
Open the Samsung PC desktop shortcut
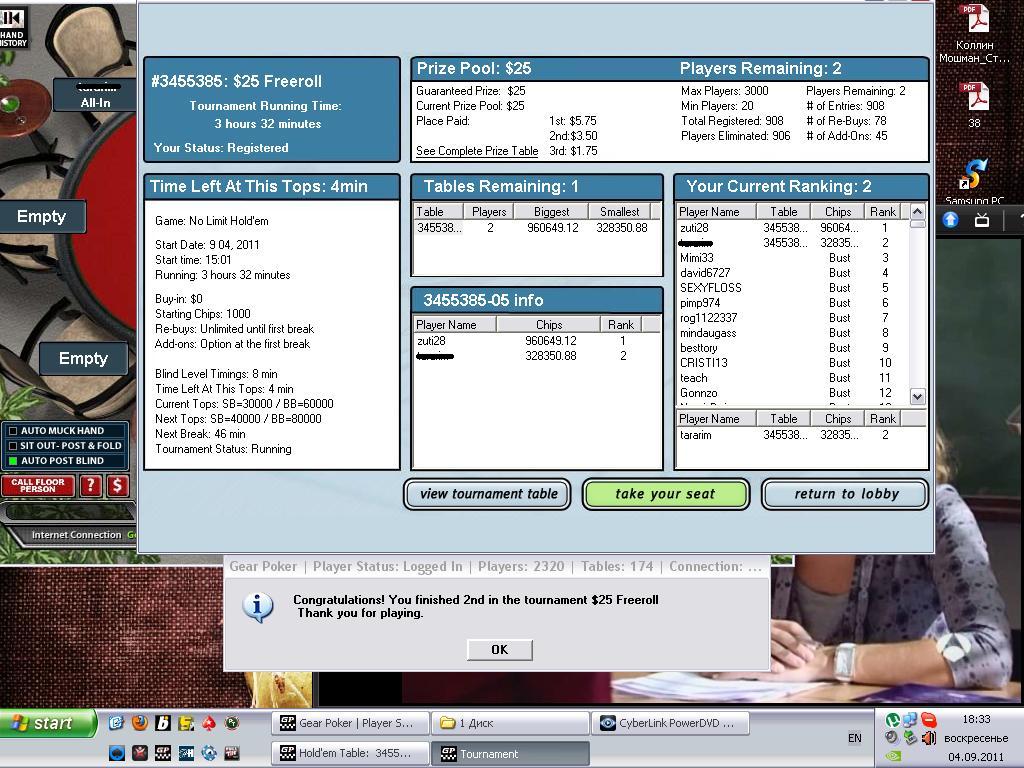[974, 182]
